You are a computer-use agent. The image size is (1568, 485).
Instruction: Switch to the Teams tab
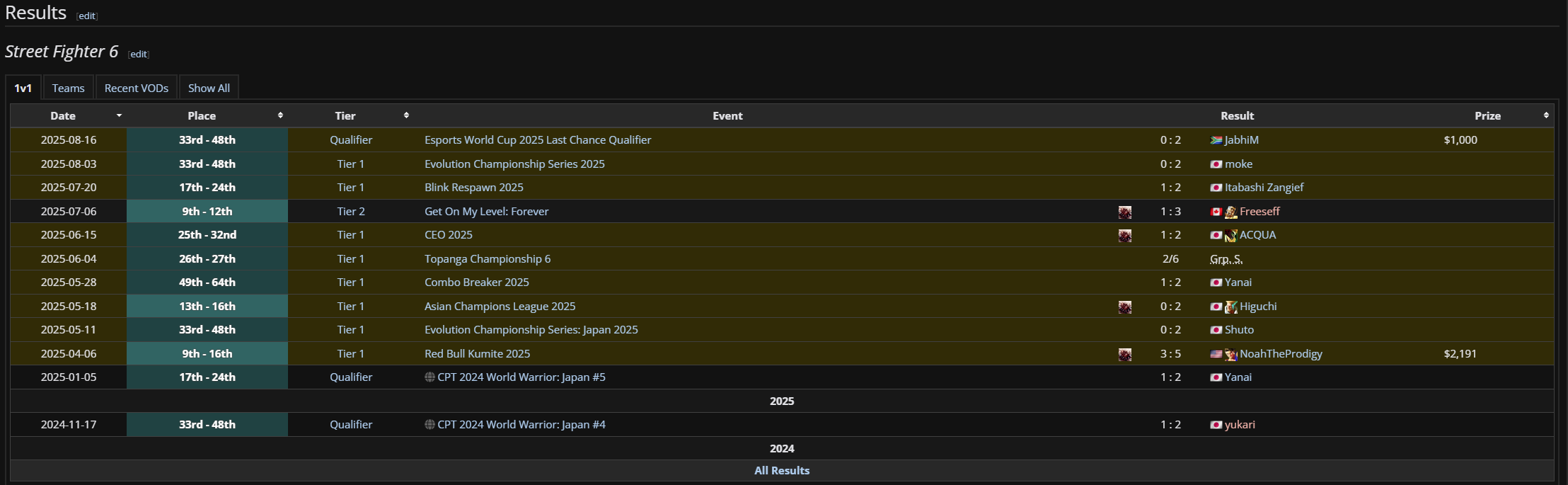(x=68, y=88)
